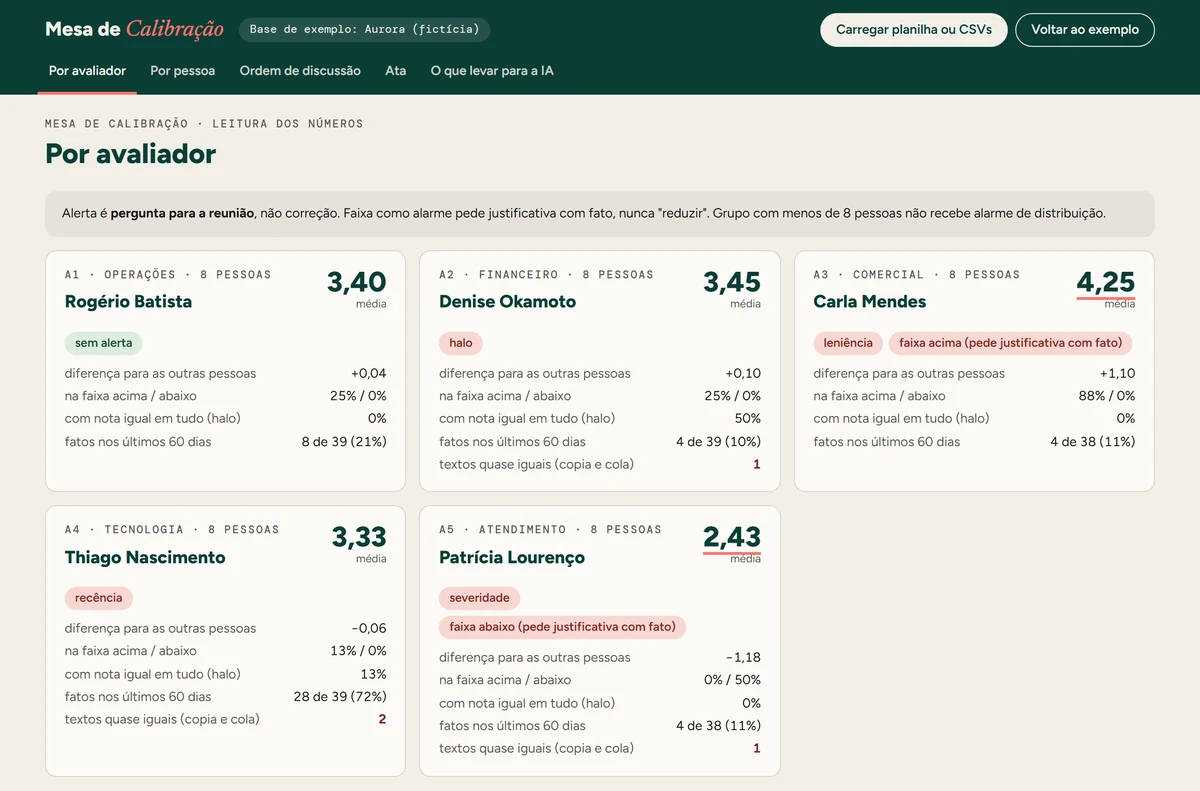
Task: Click the '+1,10' difference value
Action: pyautogui.click(x=1116, y=373)
